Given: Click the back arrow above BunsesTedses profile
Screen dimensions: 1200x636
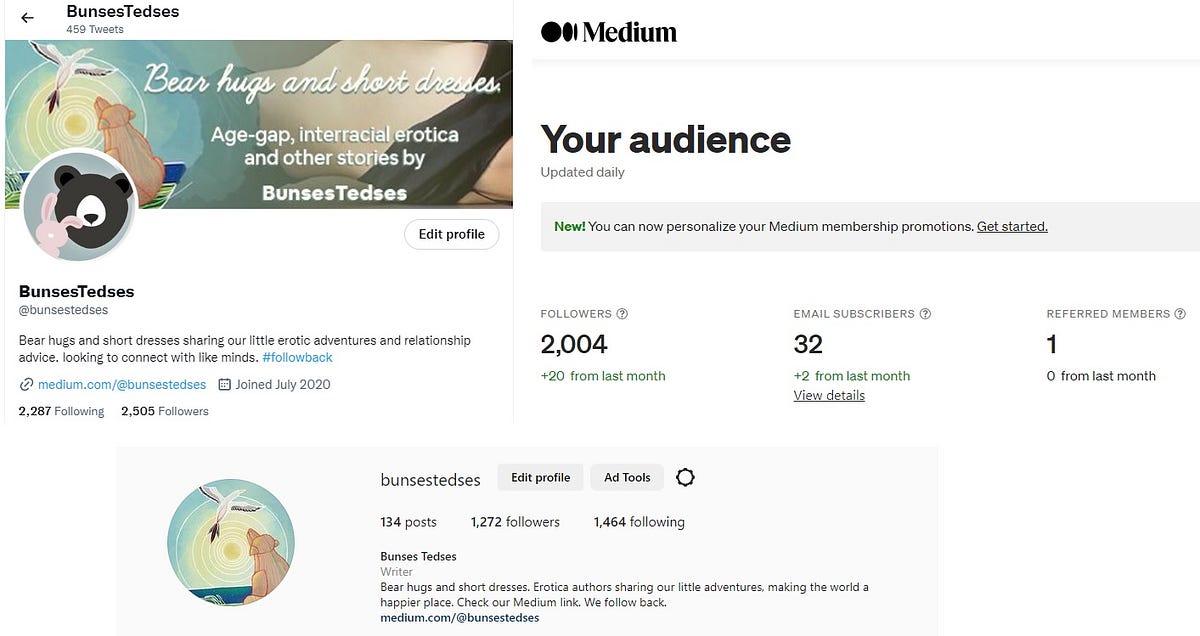Looking at the screenshot, I should tap(26, 17).
